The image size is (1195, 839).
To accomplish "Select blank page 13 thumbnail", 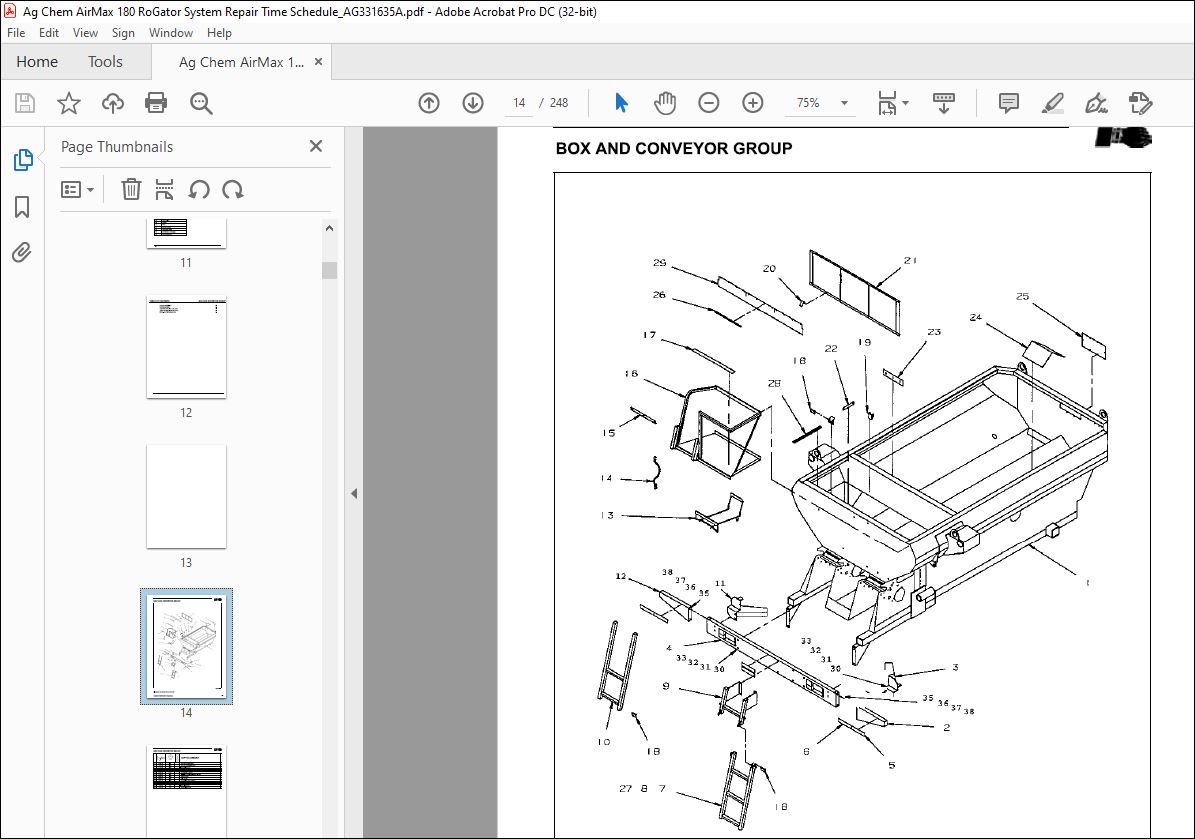I will (x=186, y=497).
